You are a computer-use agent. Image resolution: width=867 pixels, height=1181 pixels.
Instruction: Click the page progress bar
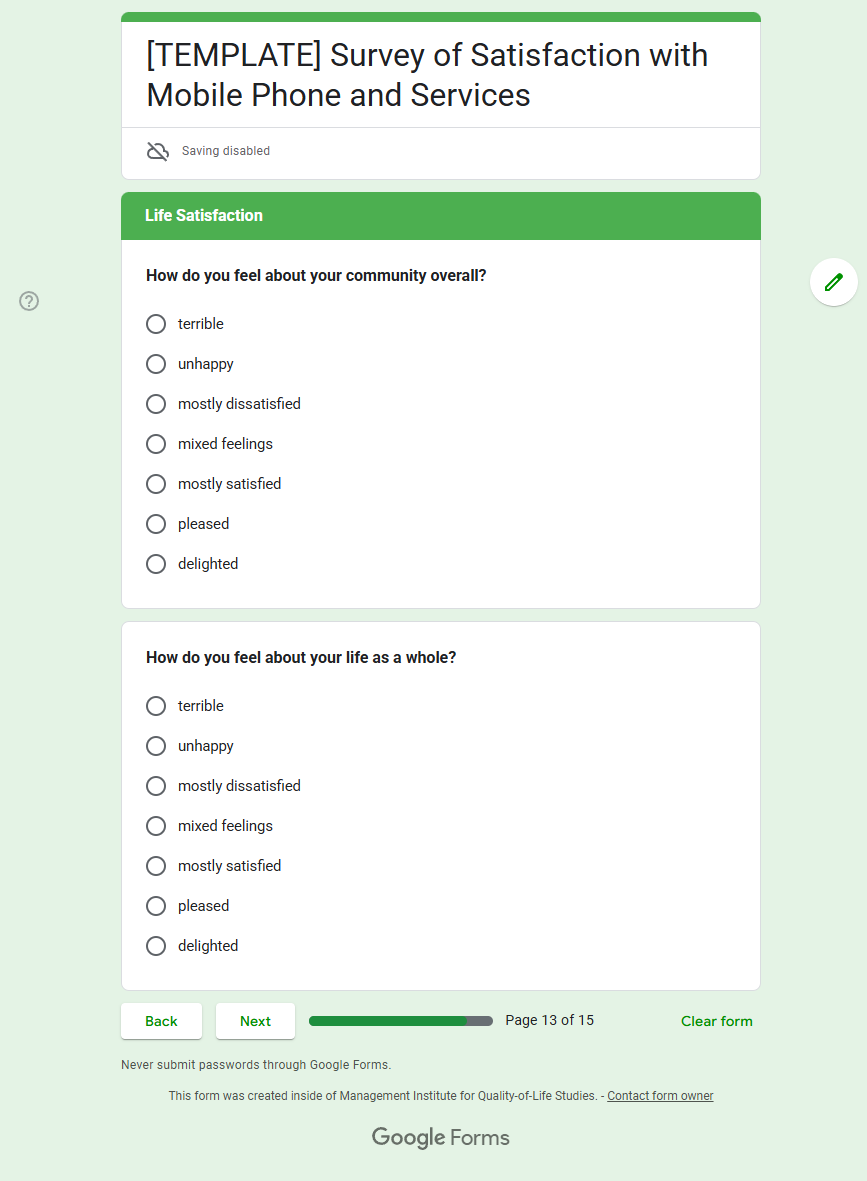pos(400,1021)
